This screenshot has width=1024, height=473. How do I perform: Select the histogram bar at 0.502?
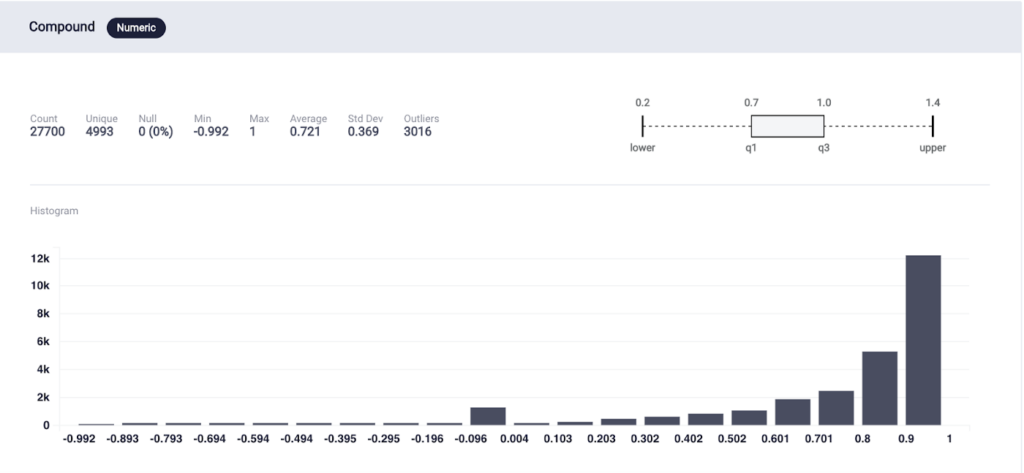[749, 418]
